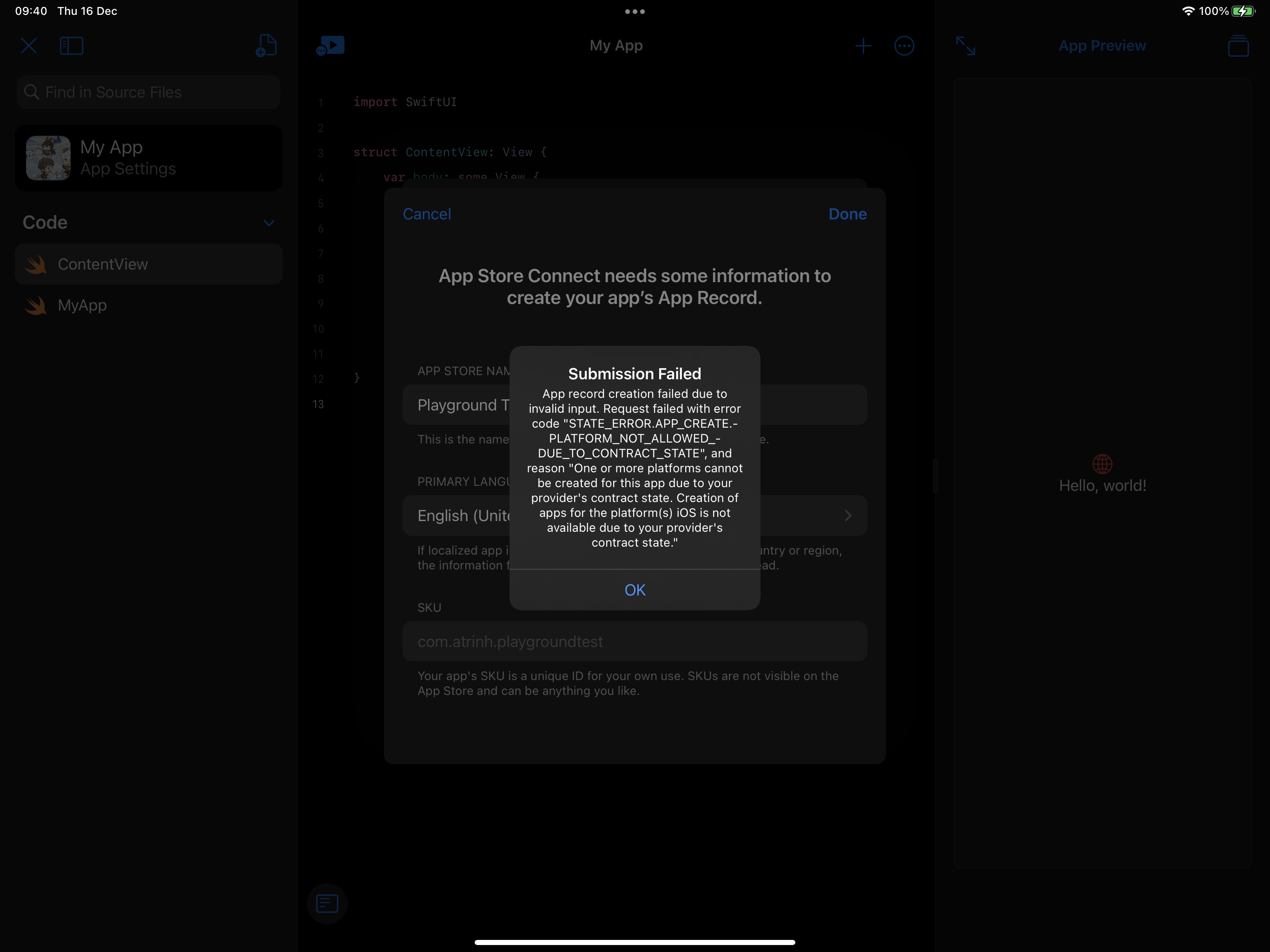Collapse the Code section chevron
Viewport: 1270px width, 952px height.
(269, 223)
